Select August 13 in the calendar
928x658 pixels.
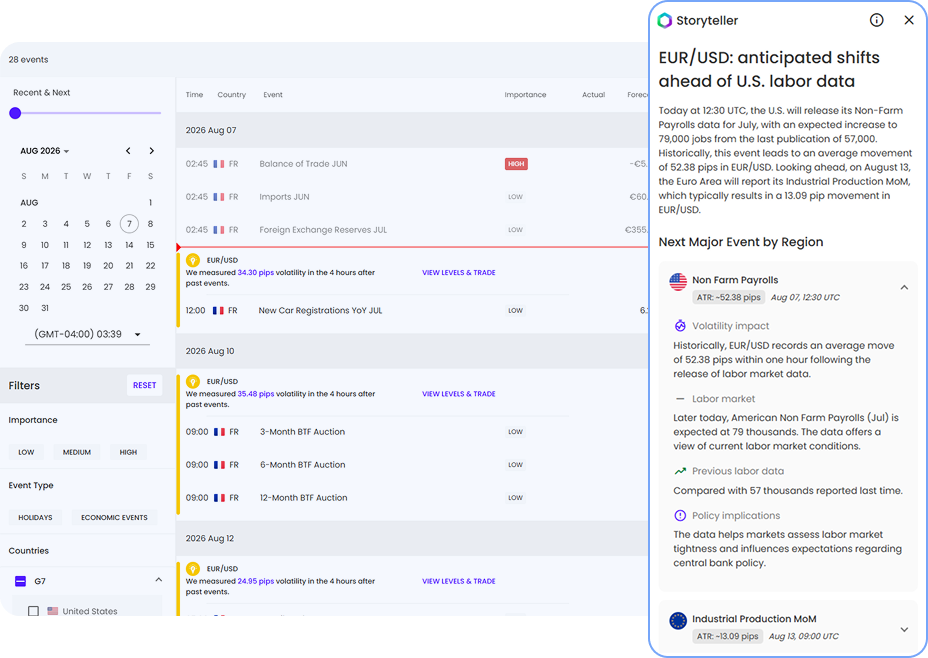pyautogui.click(x=108, y=245)
